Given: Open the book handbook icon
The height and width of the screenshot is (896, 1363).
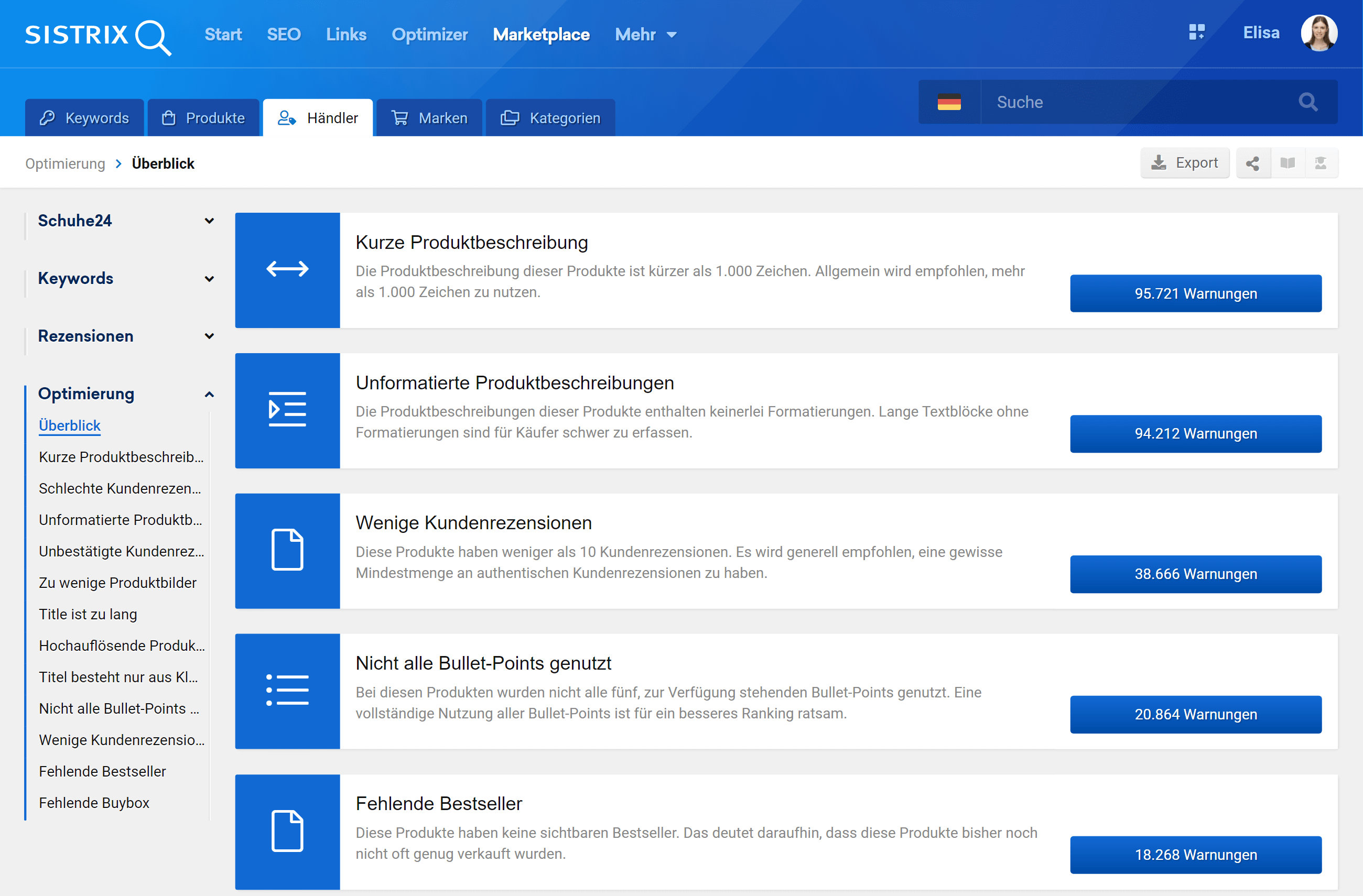Looking at the screenshot, I should [x=1288, y=163].
